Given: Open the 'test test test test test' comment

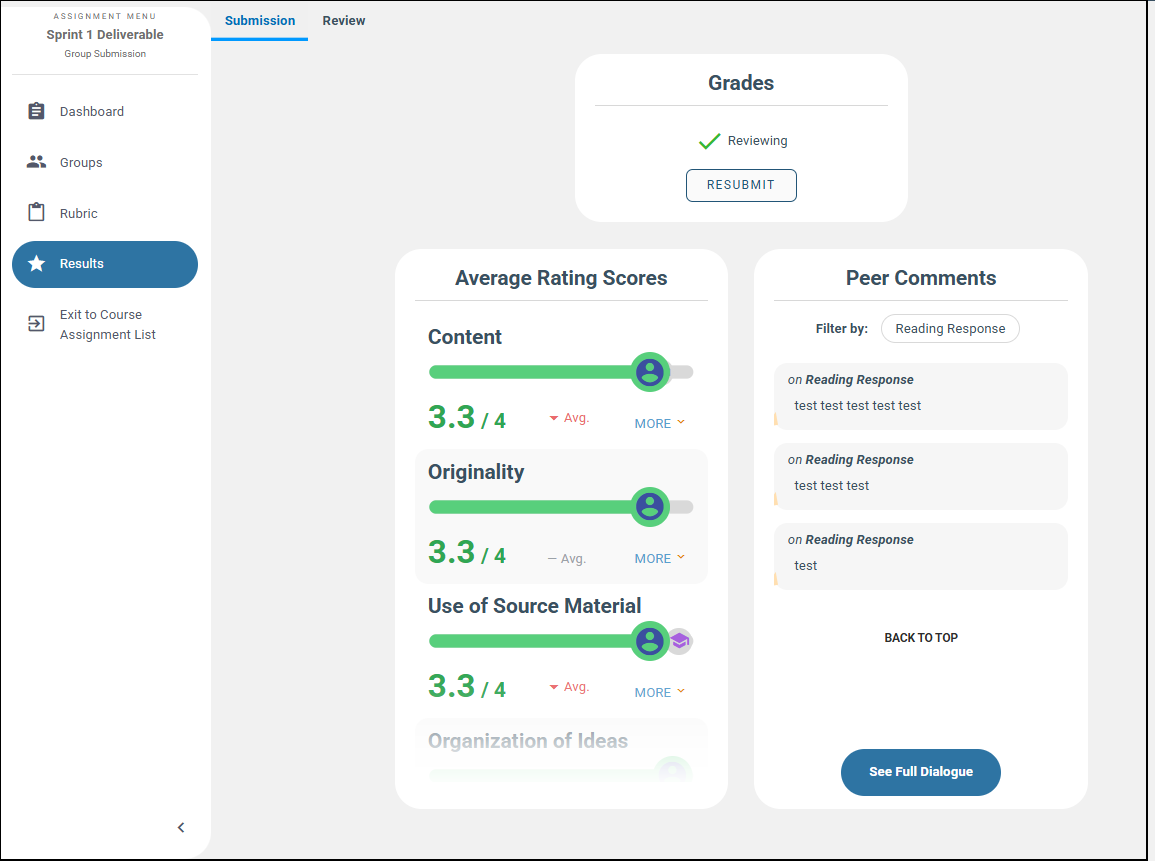Looking at the screenshot, I should (920, 396).
